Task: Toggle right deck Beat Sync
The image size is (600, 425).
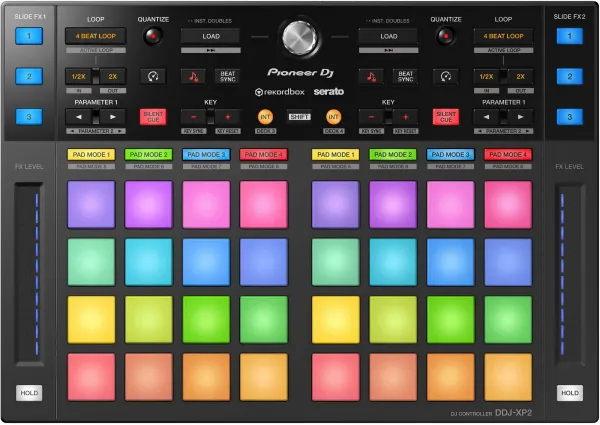Action: pyautogui.click(x=406, y=76)
